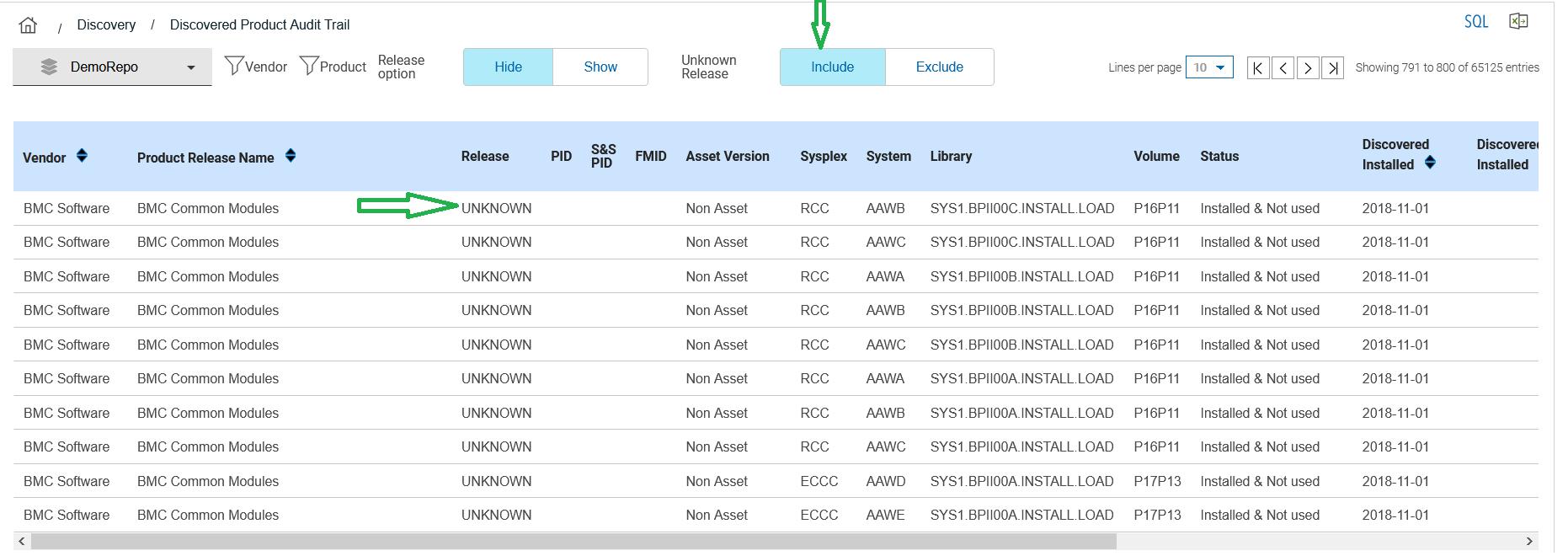Include Unknown Release entries
The height and width of the screenshot is (556, 1568).
[x=832, y=67]
